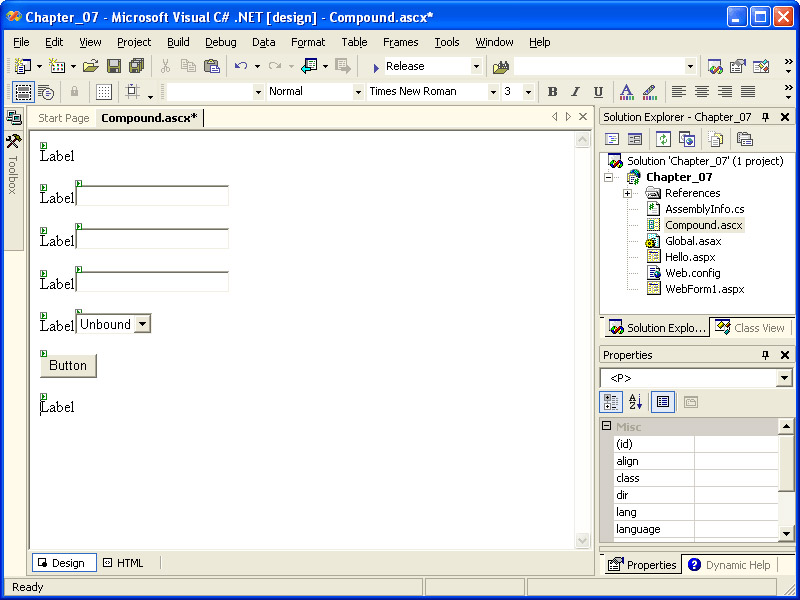Click the Open File folder icon
This screenshot has width=800, height=600.
(x=90, y=66)
